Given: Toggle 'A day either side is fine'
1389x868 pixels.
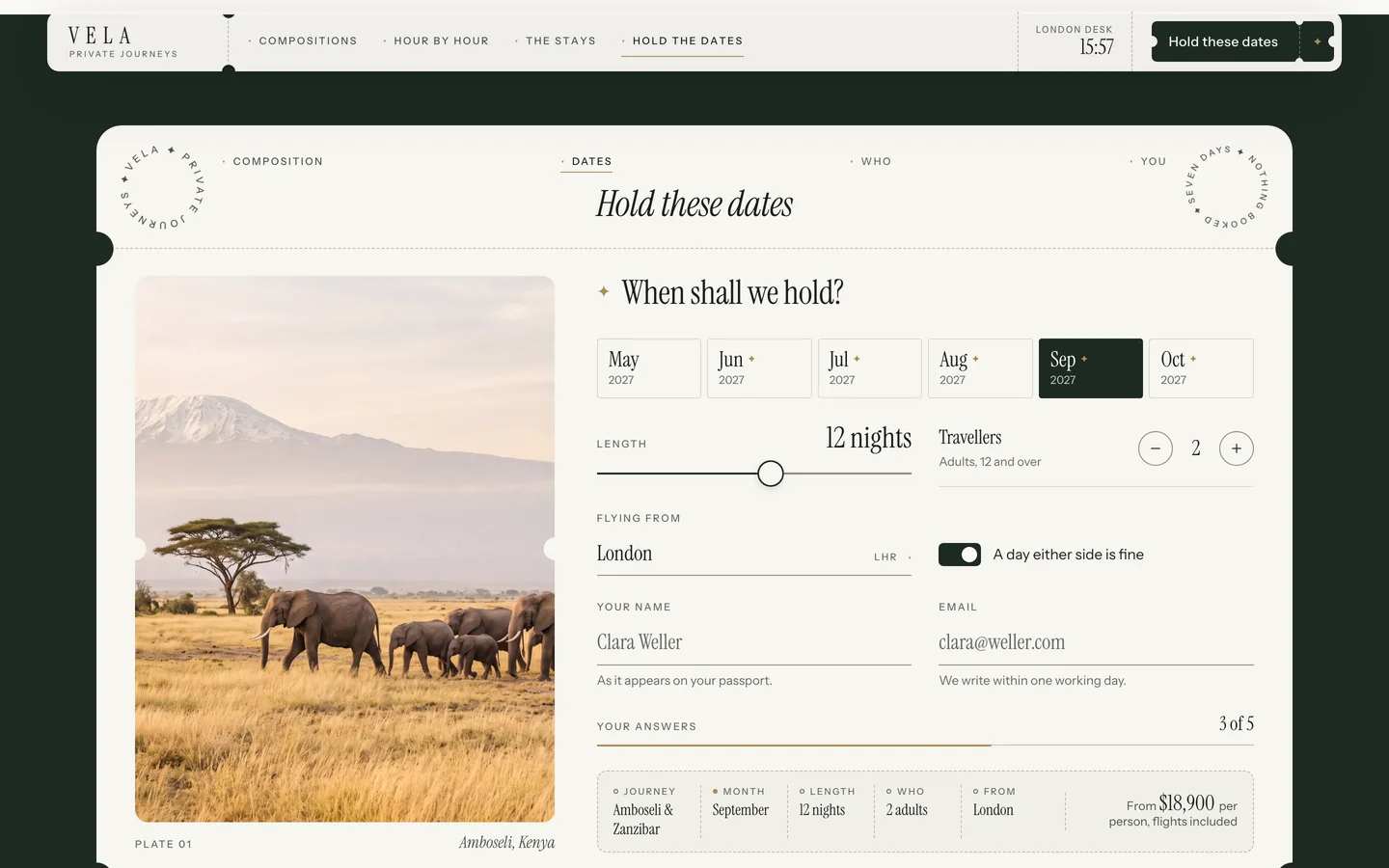Looking at the screenshot, I should click(x=960, y=555).
